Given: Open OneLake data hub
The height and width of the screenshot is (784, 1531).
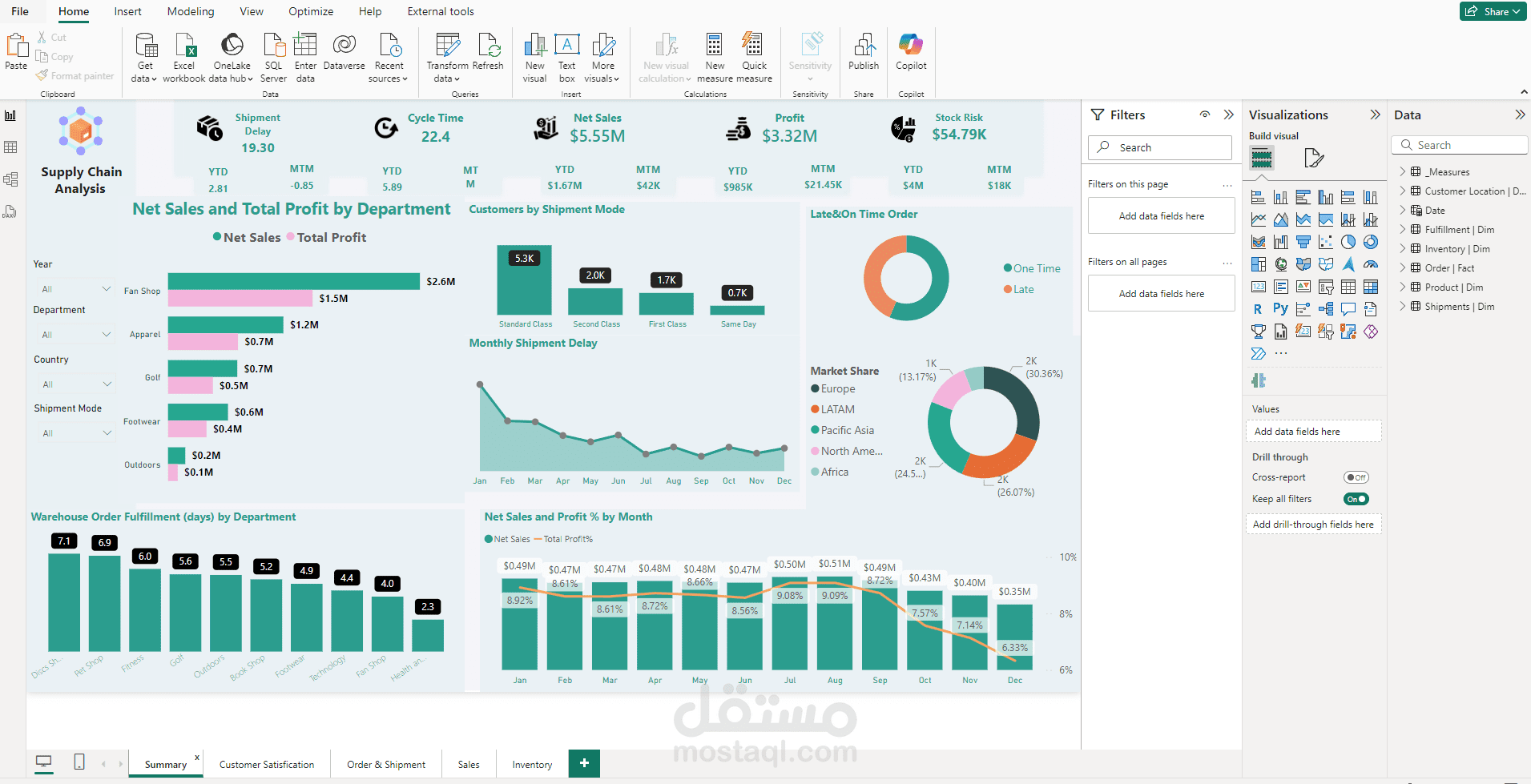Looking at the screenshot, I should (232, 58).
